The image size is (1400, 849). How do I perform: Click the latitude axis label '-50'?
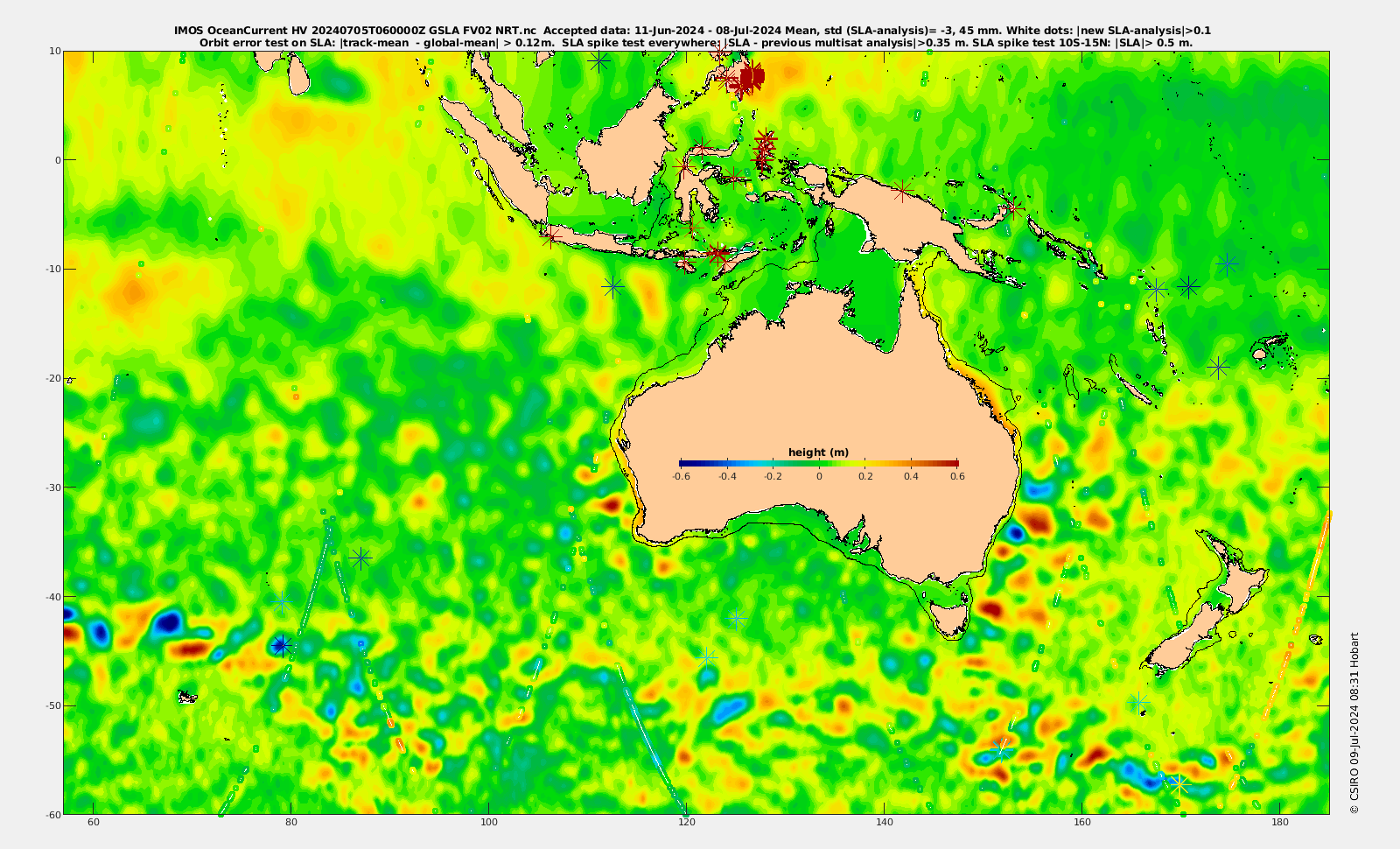[53, 705]
